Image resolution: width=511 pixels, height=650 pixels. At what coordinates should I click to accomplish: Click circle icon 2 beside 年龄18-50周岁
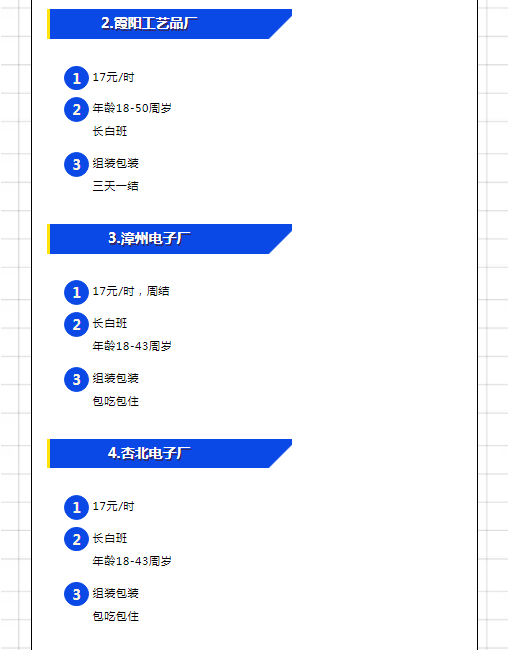pyautogui.click(x=76, y=109)
